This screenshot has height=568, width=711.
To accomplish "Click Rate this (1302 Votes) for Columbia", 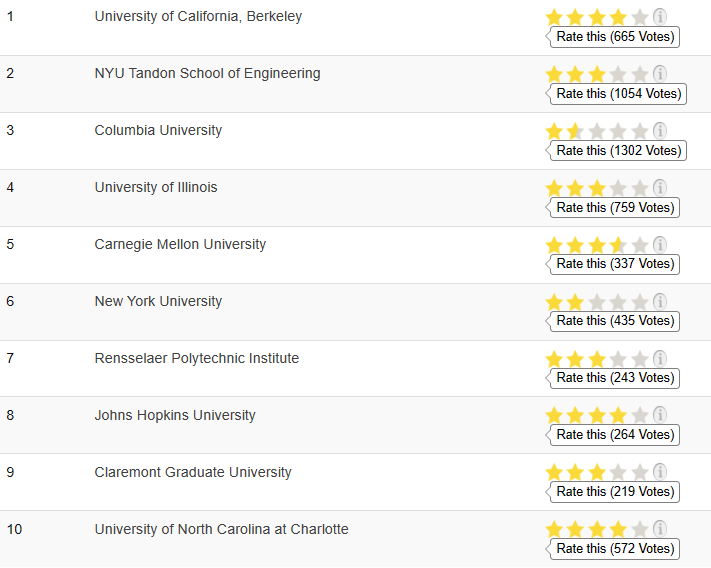I will pos(616,150).
